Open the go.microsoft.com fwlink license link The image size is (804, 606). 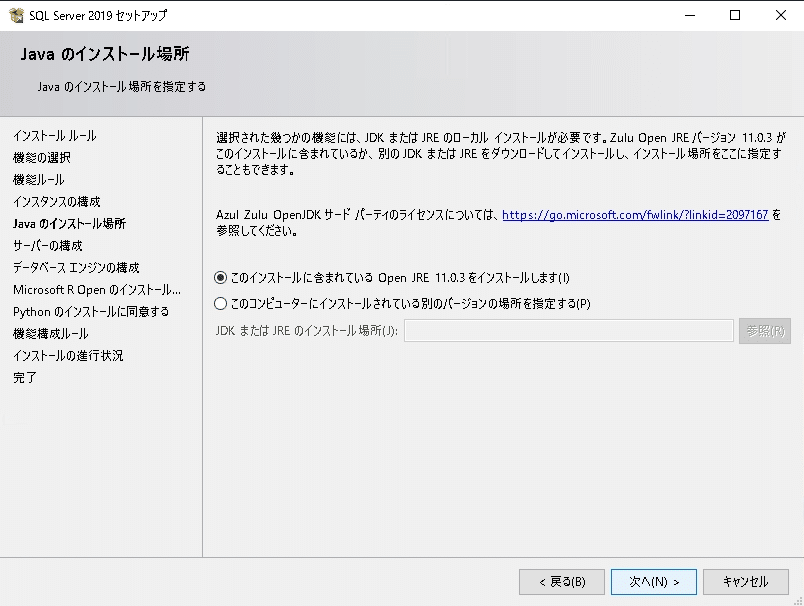pos(635,215)
